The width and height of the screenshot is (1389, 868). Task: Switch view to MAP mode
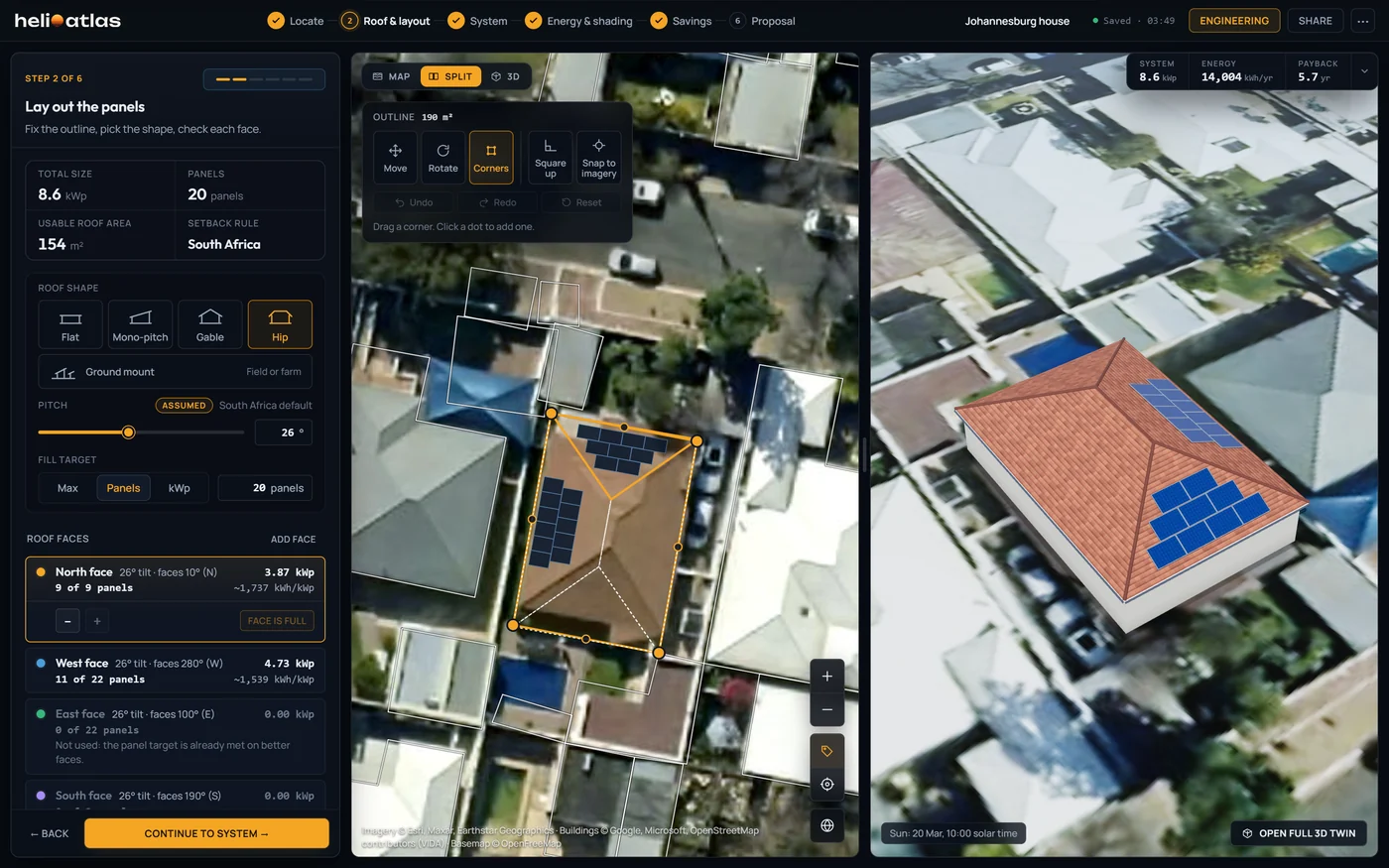(392, 76)
